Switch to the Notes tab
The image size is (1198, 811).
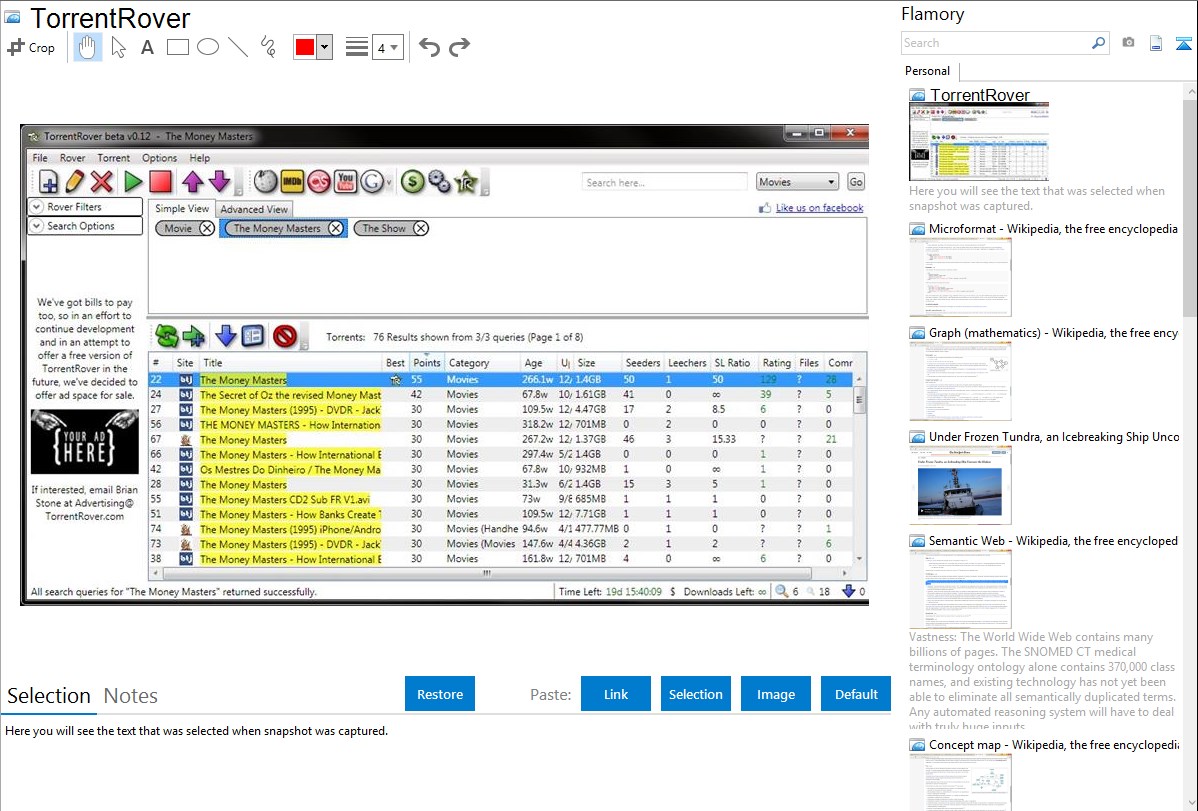tap(131, 696)
